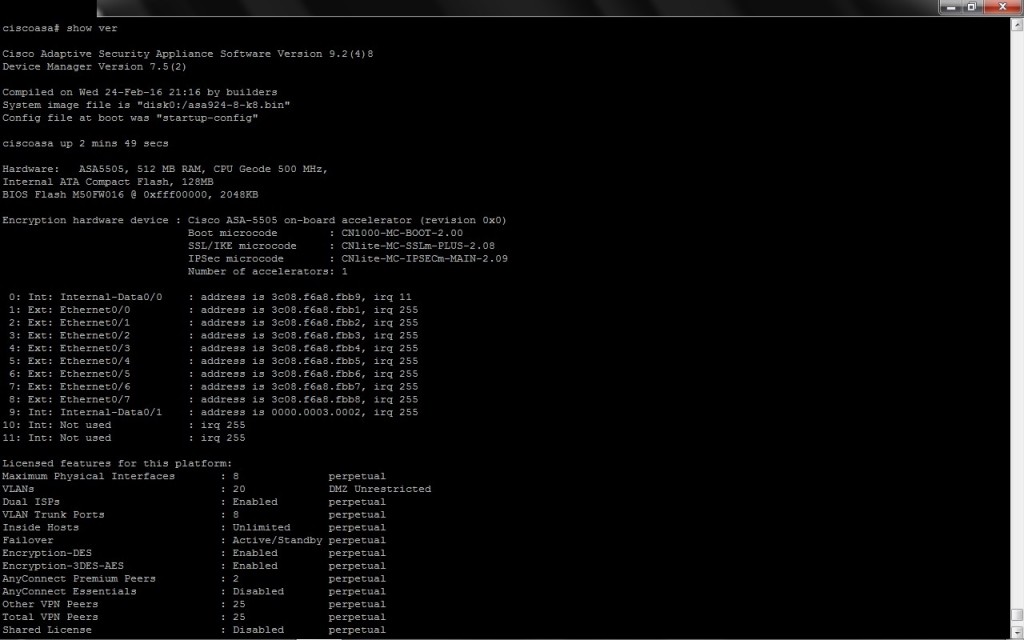Click the 'Active/Standby' failover value
The height and width of the screenshot is (640, 1024).
click(x=278, y=540)
